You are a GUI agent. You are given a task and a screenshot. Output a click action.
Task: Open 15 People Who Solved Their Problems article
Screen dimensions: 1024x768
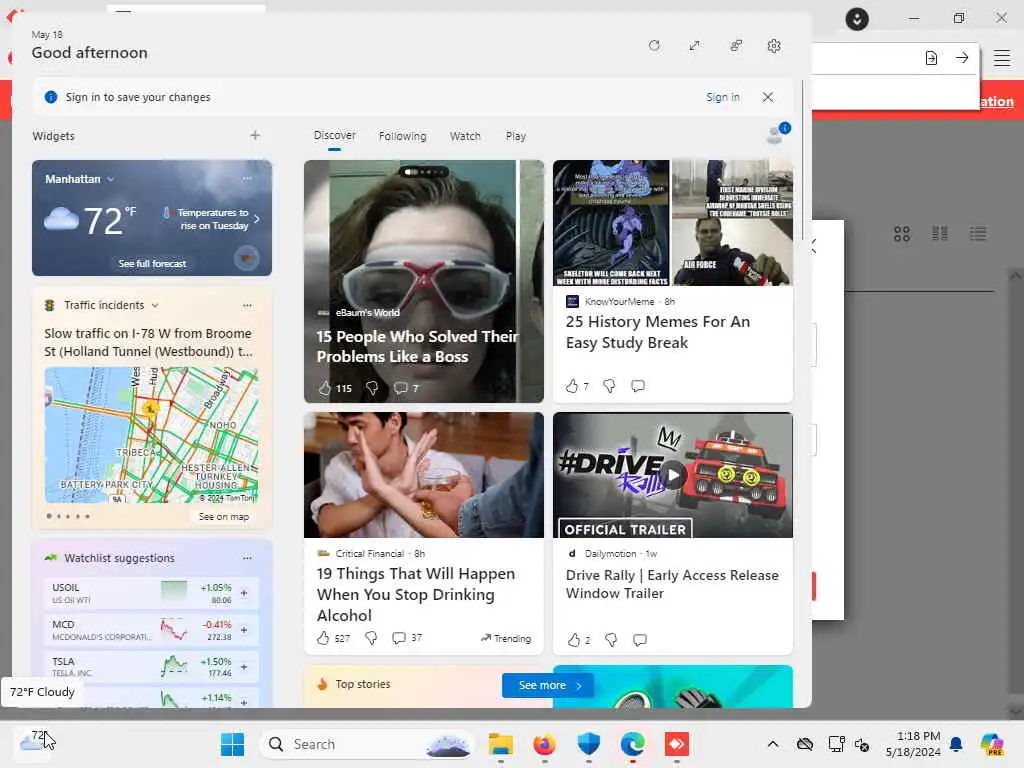click(x=417, y=346)
